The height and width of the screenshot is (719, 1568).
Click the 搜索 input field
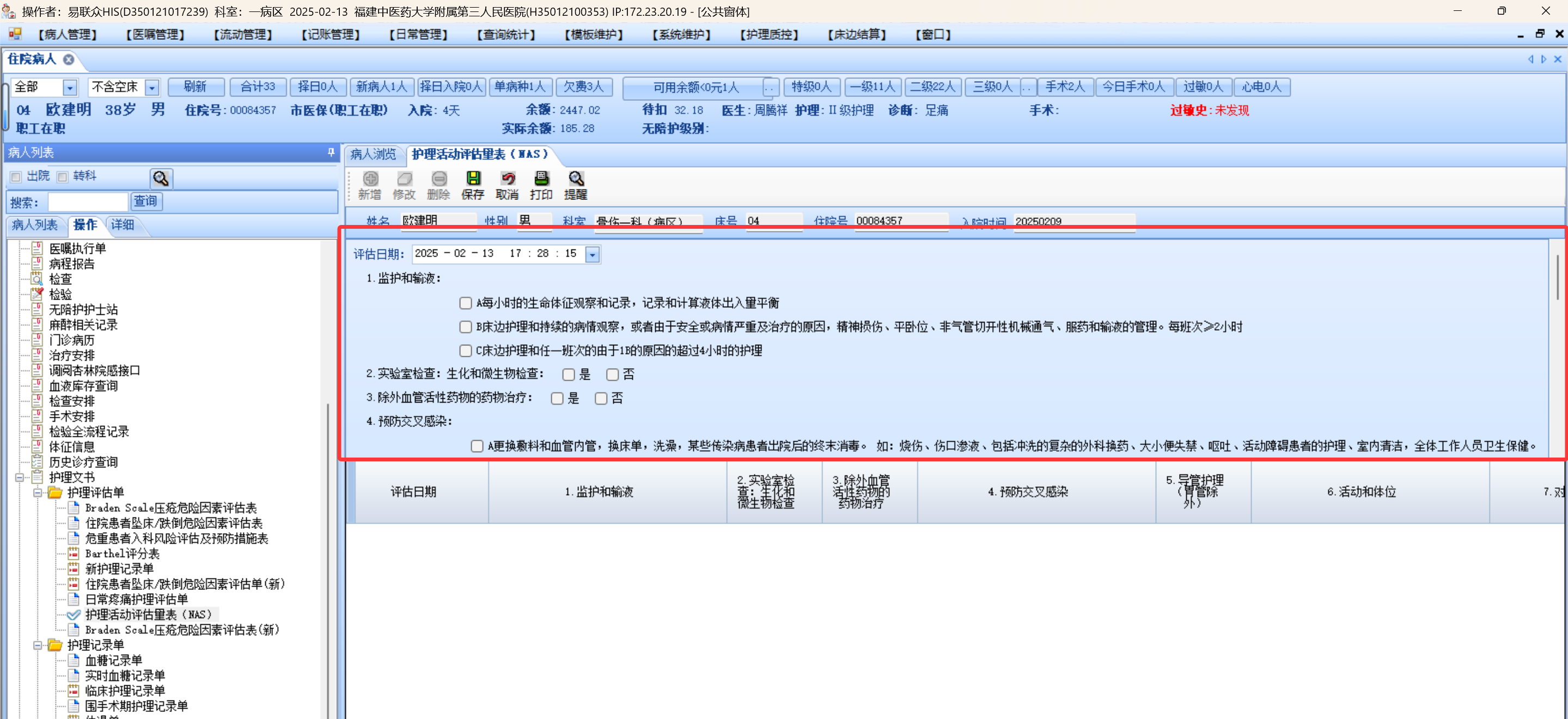88,202
